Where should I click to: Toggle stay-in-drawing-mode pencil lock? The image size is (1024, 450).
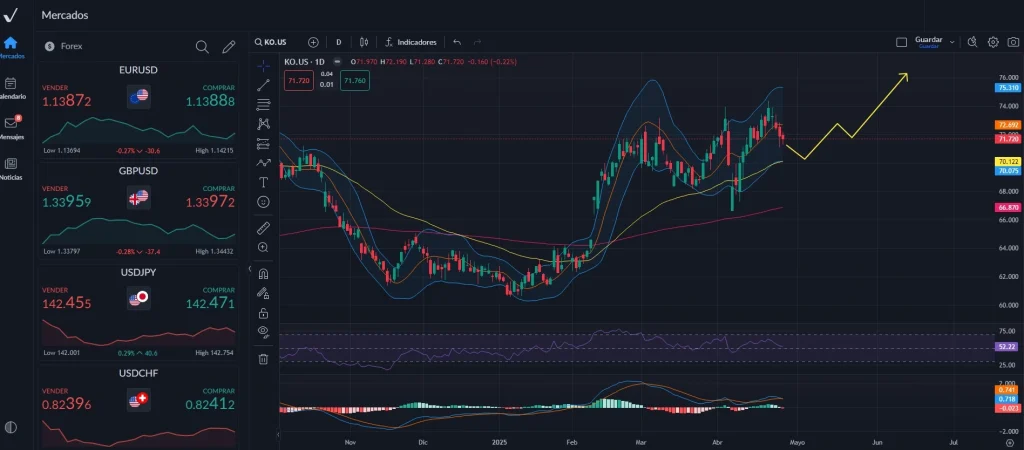pos(263,293)
